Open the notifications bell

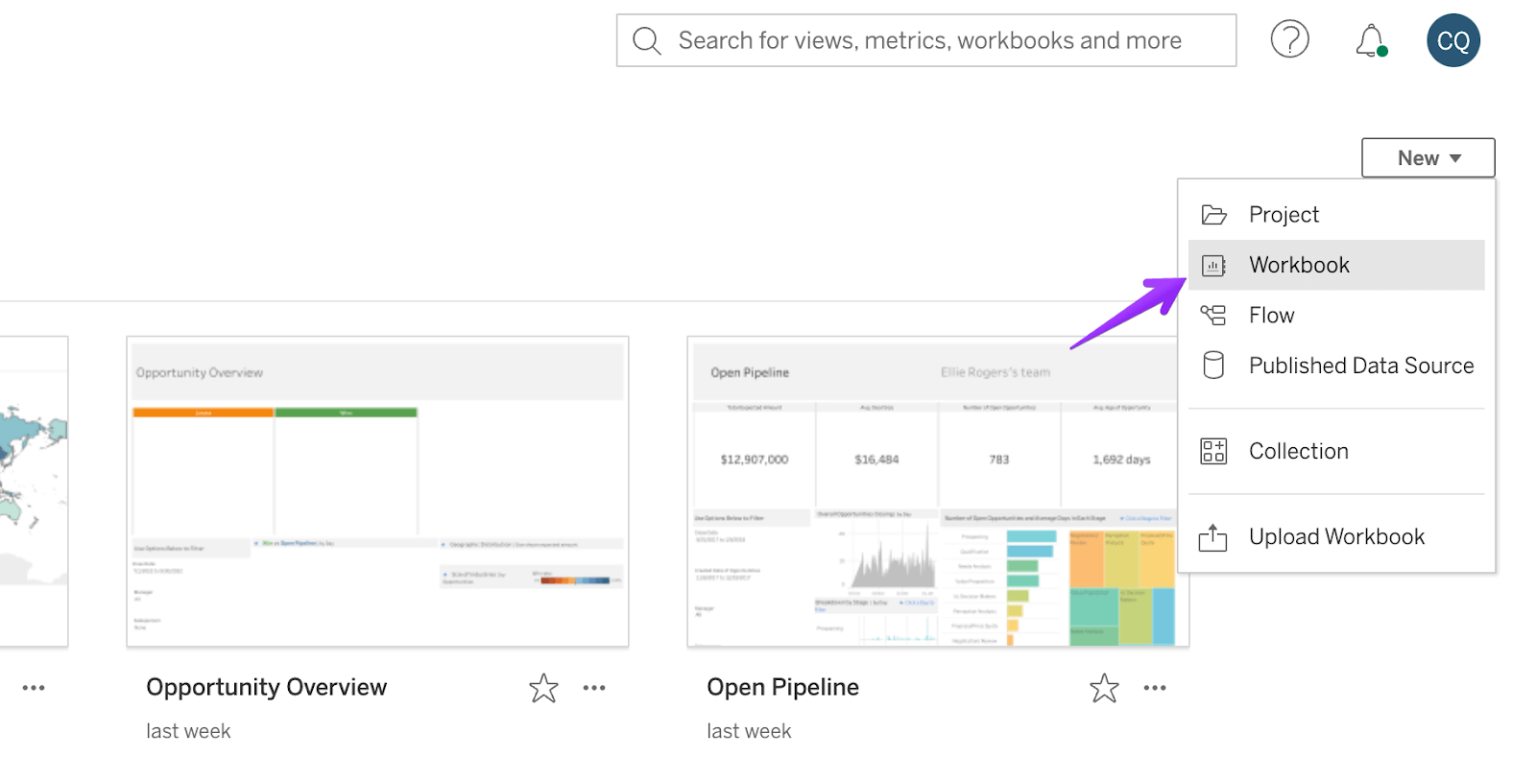pos(1369,40)
